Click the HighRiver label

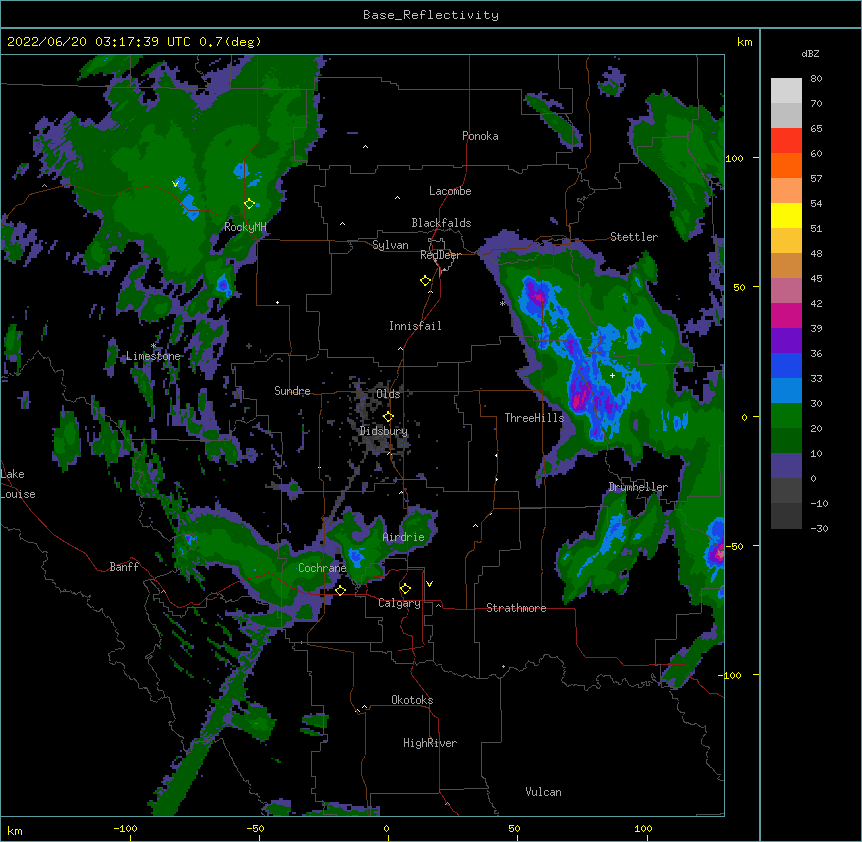[430, 743]
